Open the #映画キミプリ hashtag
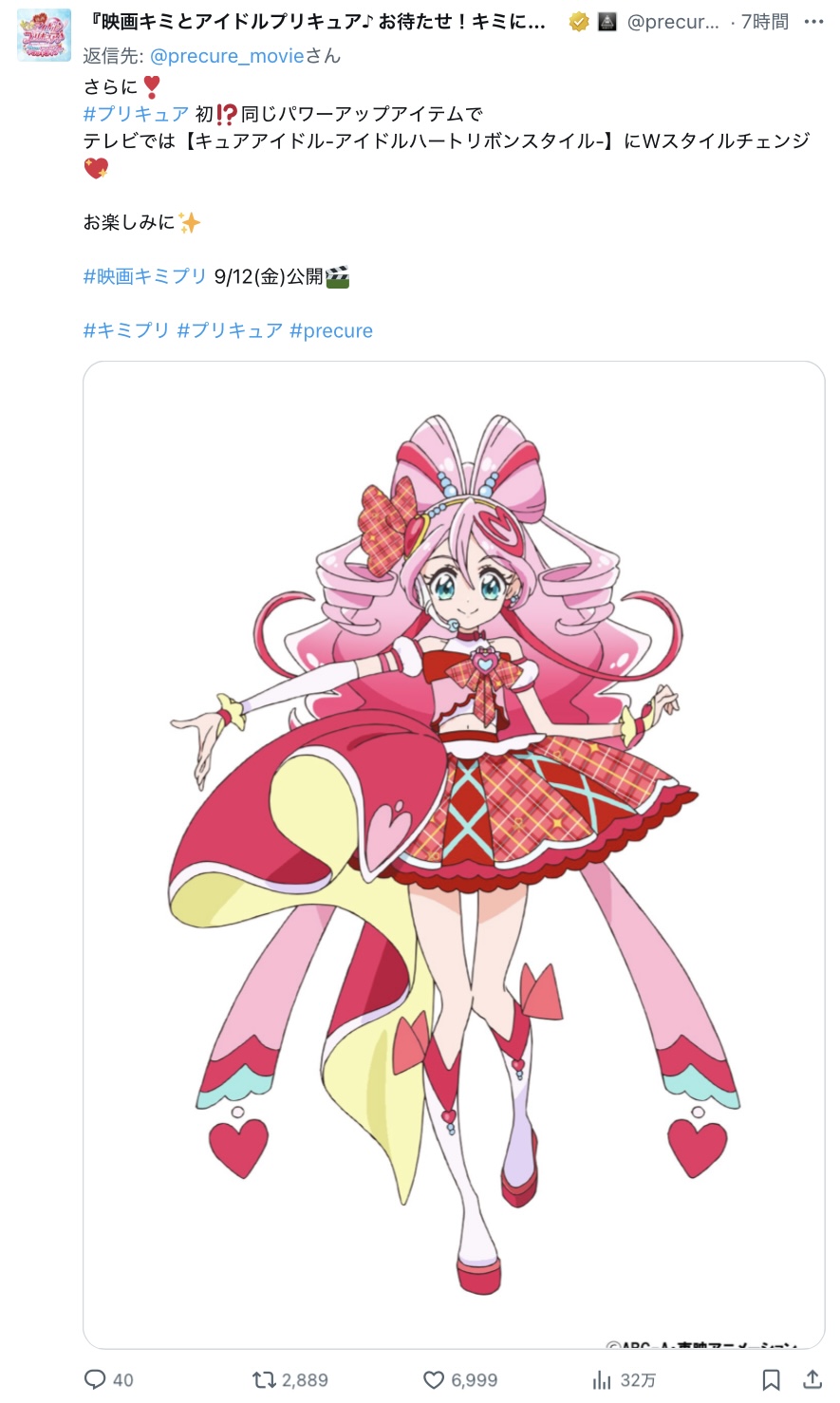Image resolution: width=840 pixels, height=1403 pixels. (x=145, y=276)
